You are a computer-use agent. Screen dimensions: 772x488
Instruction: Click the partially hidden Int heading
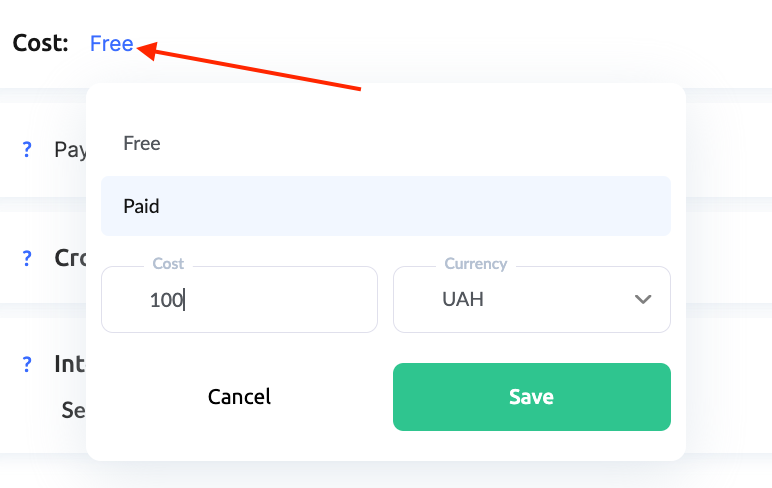coord(70,364)
